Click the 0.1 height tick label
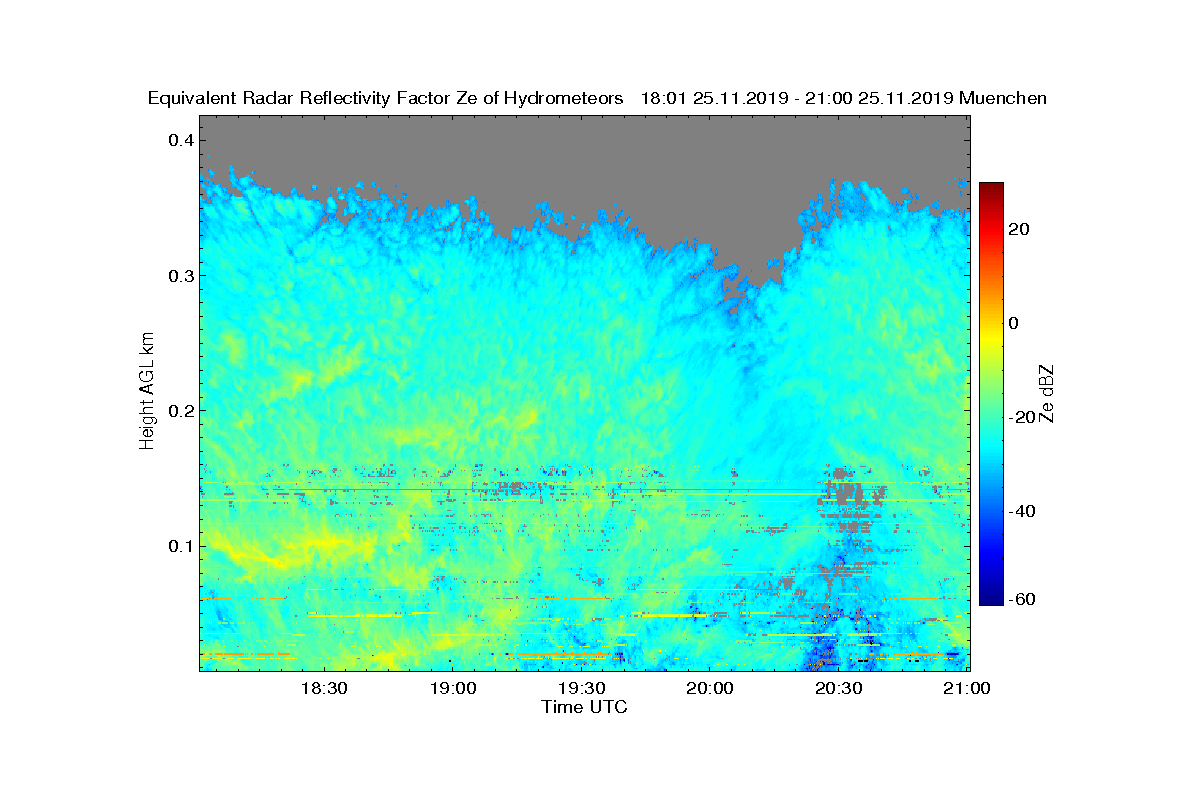 180,546
